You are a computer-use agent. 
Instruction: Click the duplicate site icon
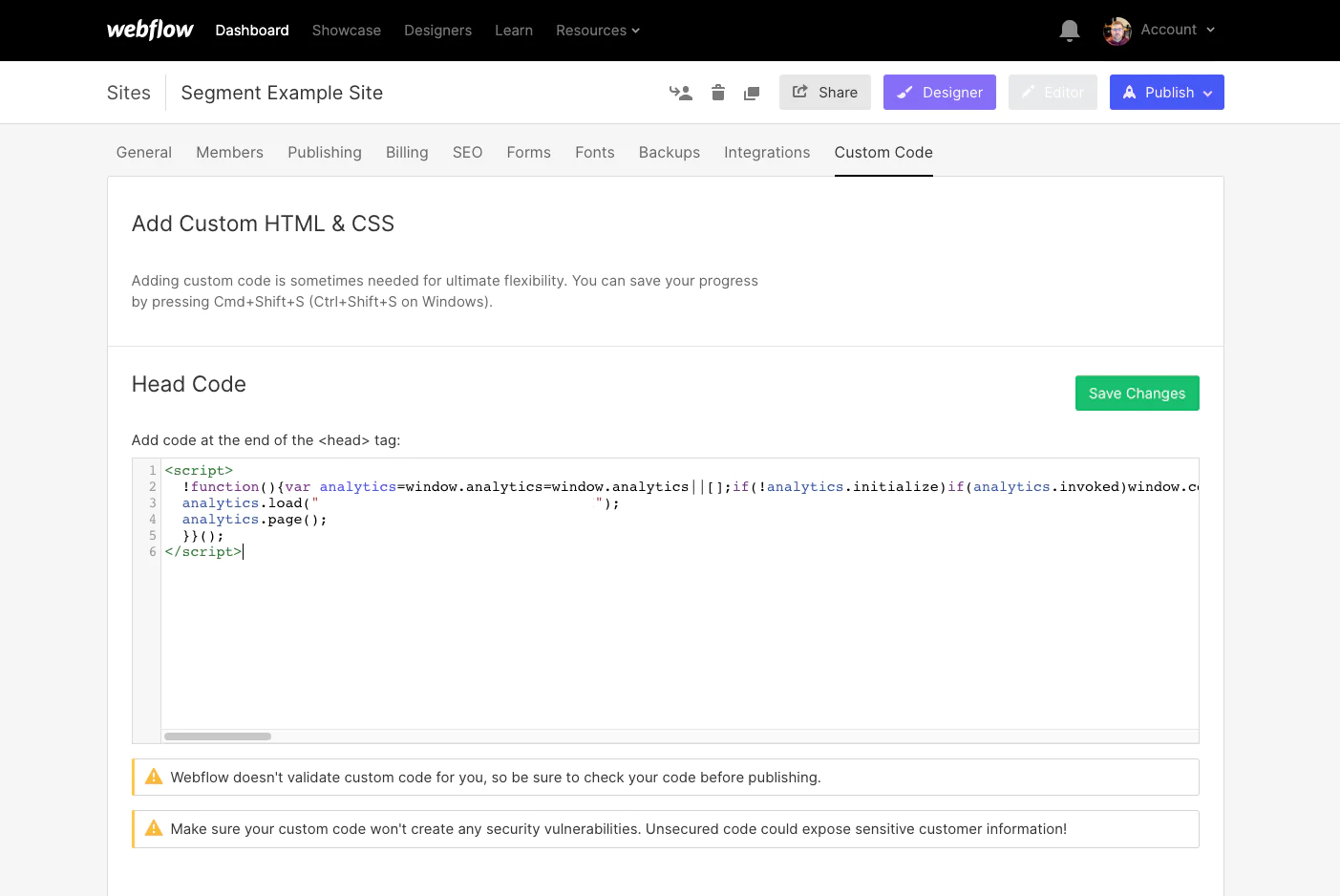click(x=752, y=93)
